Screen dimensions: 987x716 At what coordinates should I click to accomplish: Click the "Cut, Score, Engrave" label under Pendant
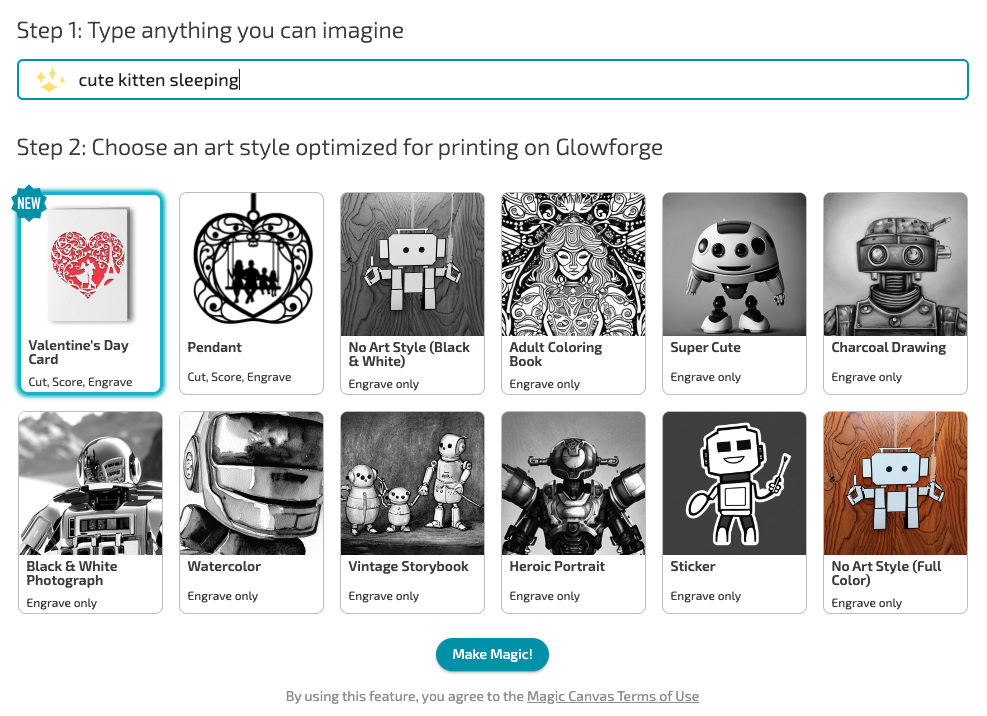tap(239, 377)
